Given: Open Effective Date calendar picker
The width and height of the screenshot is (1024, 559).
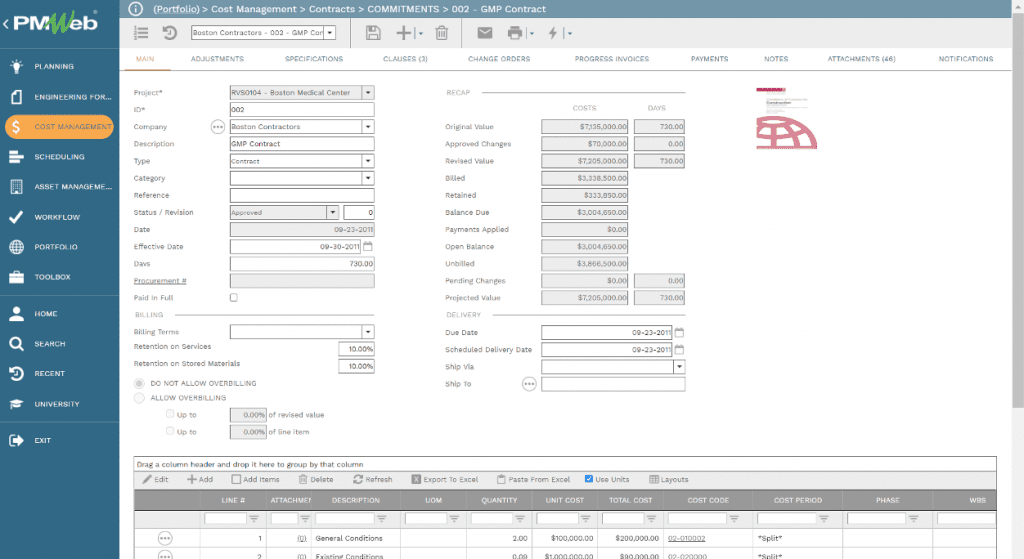Looking at the screenshot, I should coord(368,246).
